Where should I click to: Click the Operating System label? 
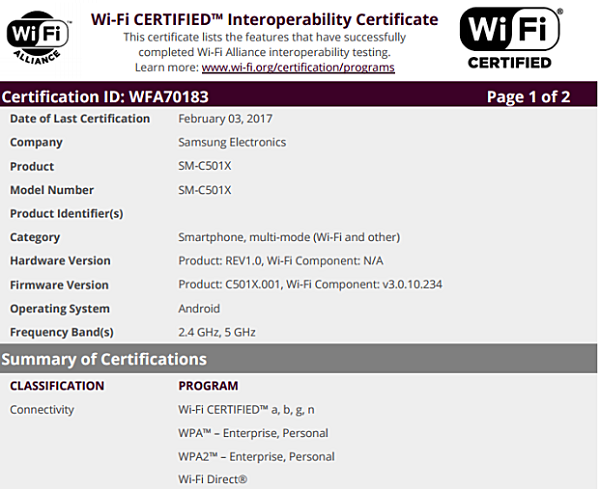click(x=60, y=309)
